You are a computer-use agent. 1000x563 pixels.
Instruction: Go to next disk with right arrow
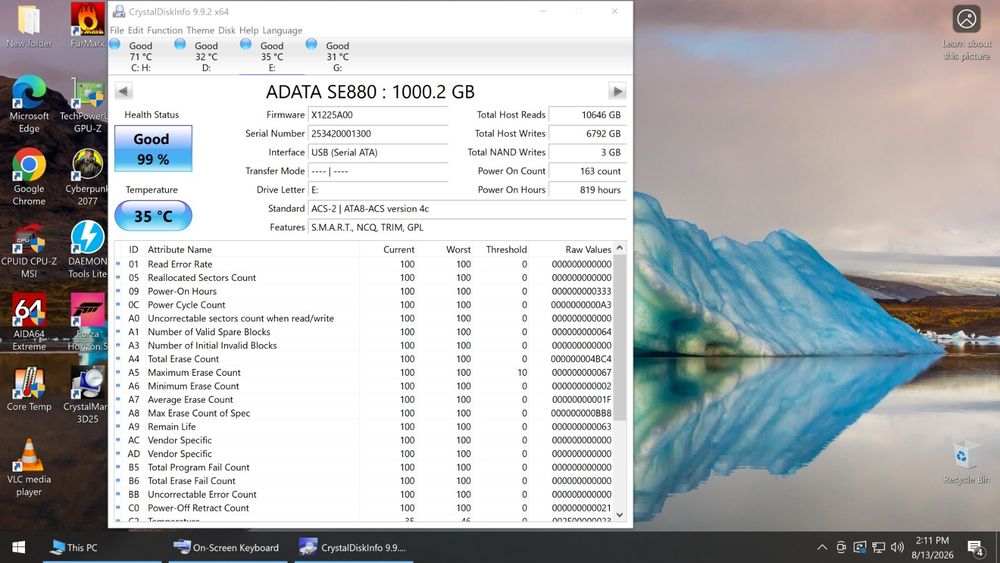tap(617, 91)
